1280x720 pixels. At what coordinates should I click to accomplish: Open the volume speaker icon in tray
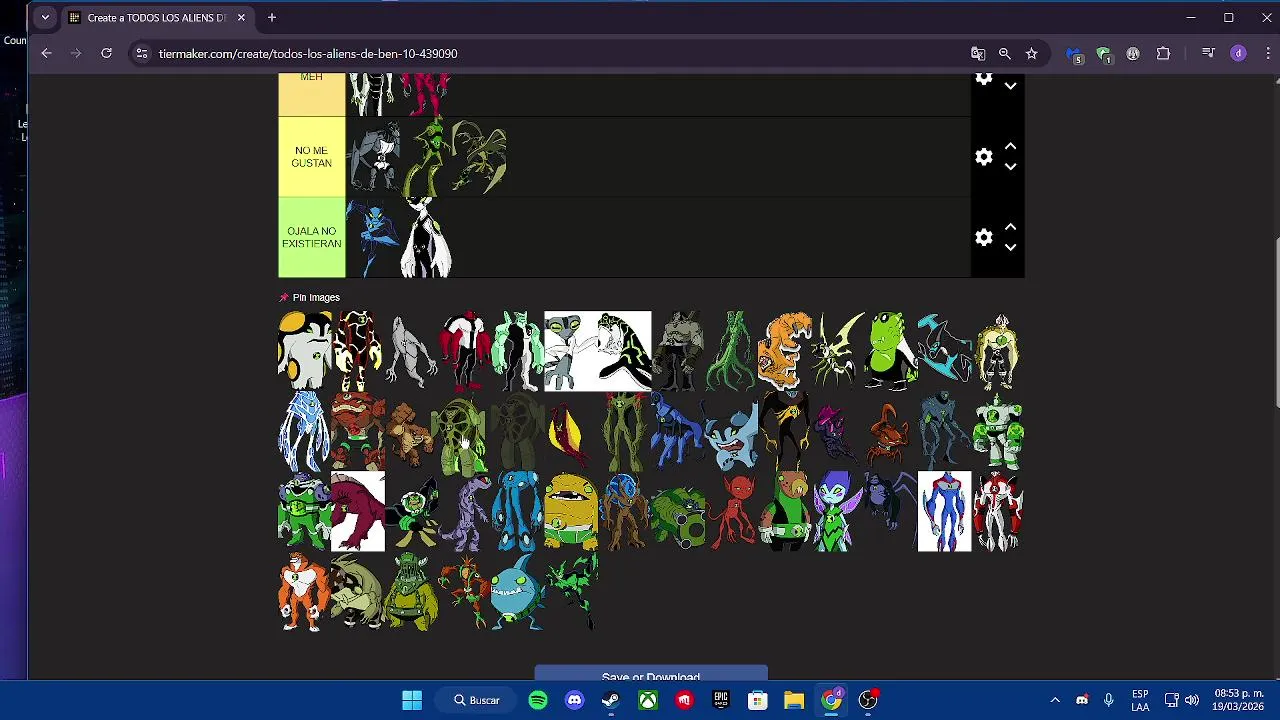coord(1191,700)
